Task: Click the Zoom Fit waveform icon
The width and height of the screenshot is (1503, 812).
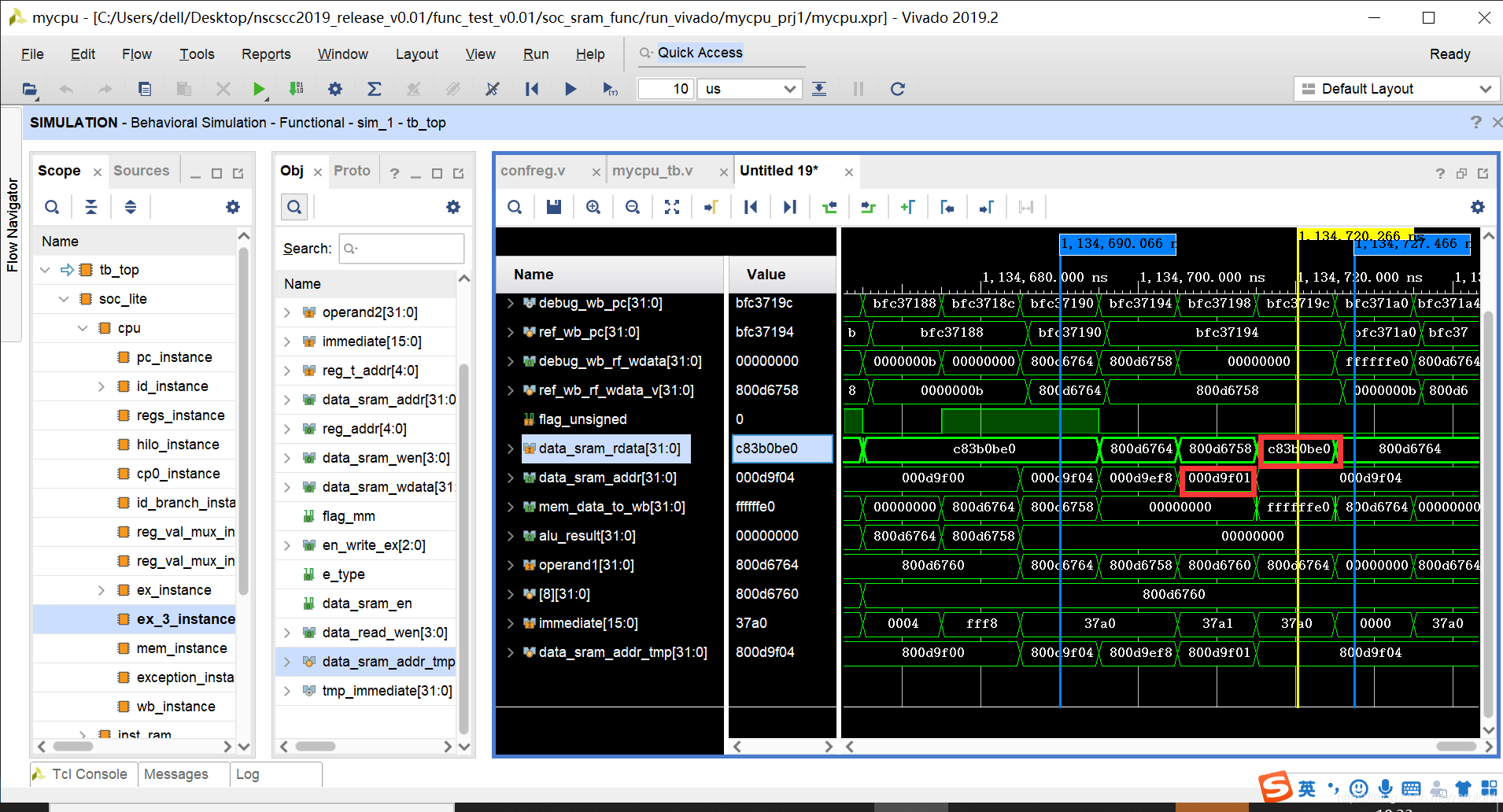Action: 672,207
